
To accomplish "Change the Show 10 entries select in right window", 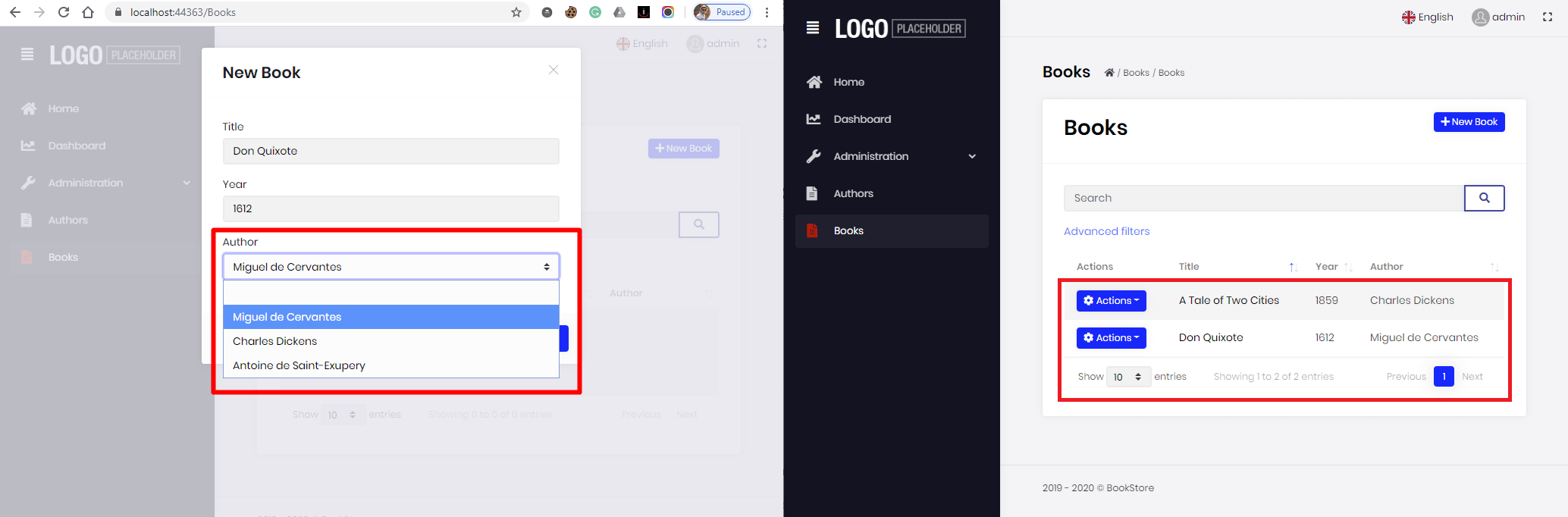I will [1128, 377].
